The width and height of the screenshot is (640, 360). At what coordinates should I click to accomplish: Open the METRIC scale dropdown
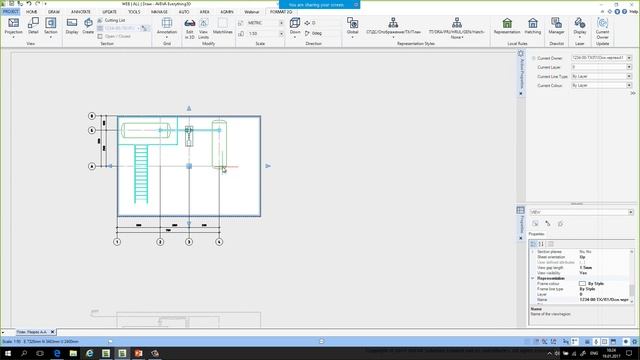click(281, 23)
